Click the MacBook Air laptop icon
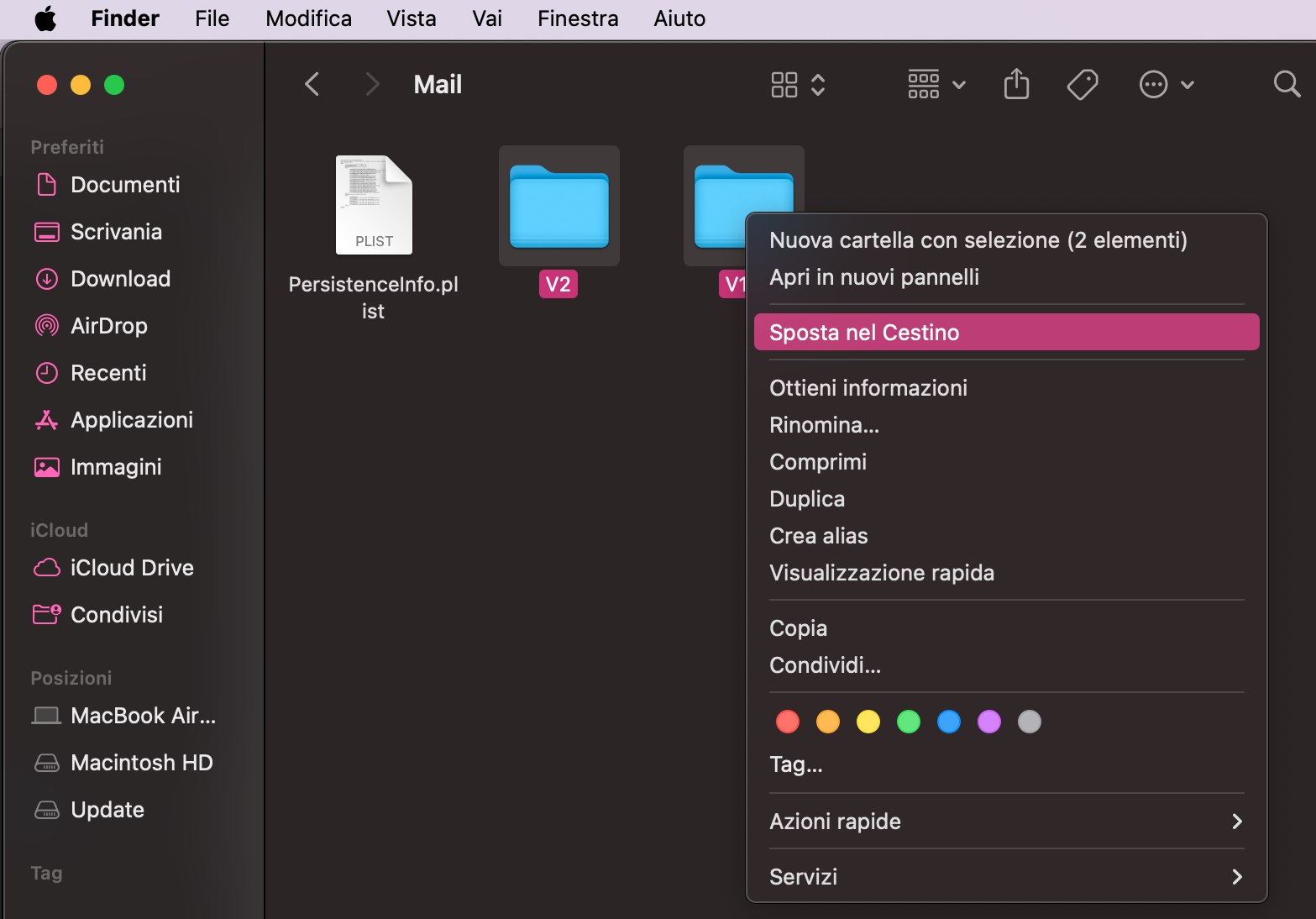 pos(46,716)
